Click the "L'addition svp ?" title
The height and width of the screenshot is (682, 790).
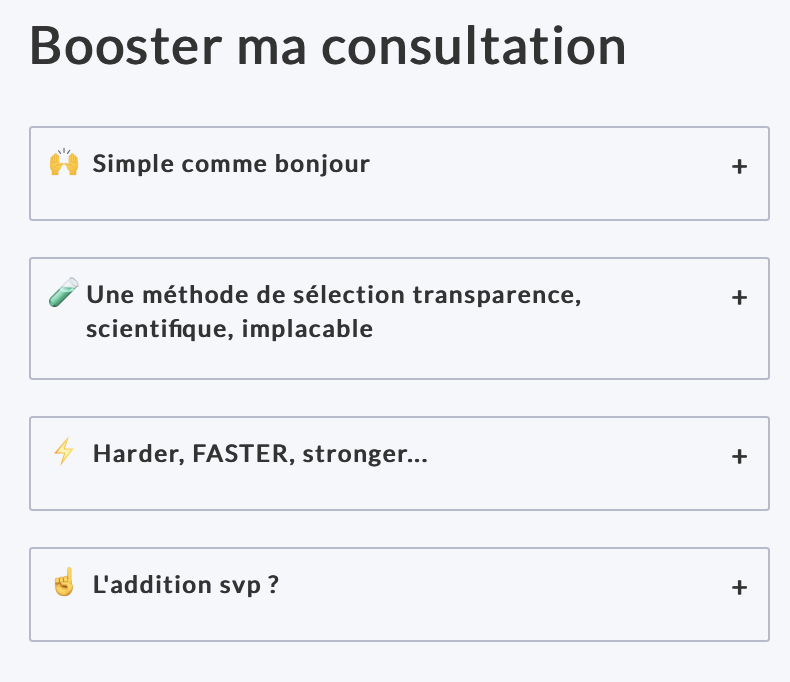click(185, 585)
